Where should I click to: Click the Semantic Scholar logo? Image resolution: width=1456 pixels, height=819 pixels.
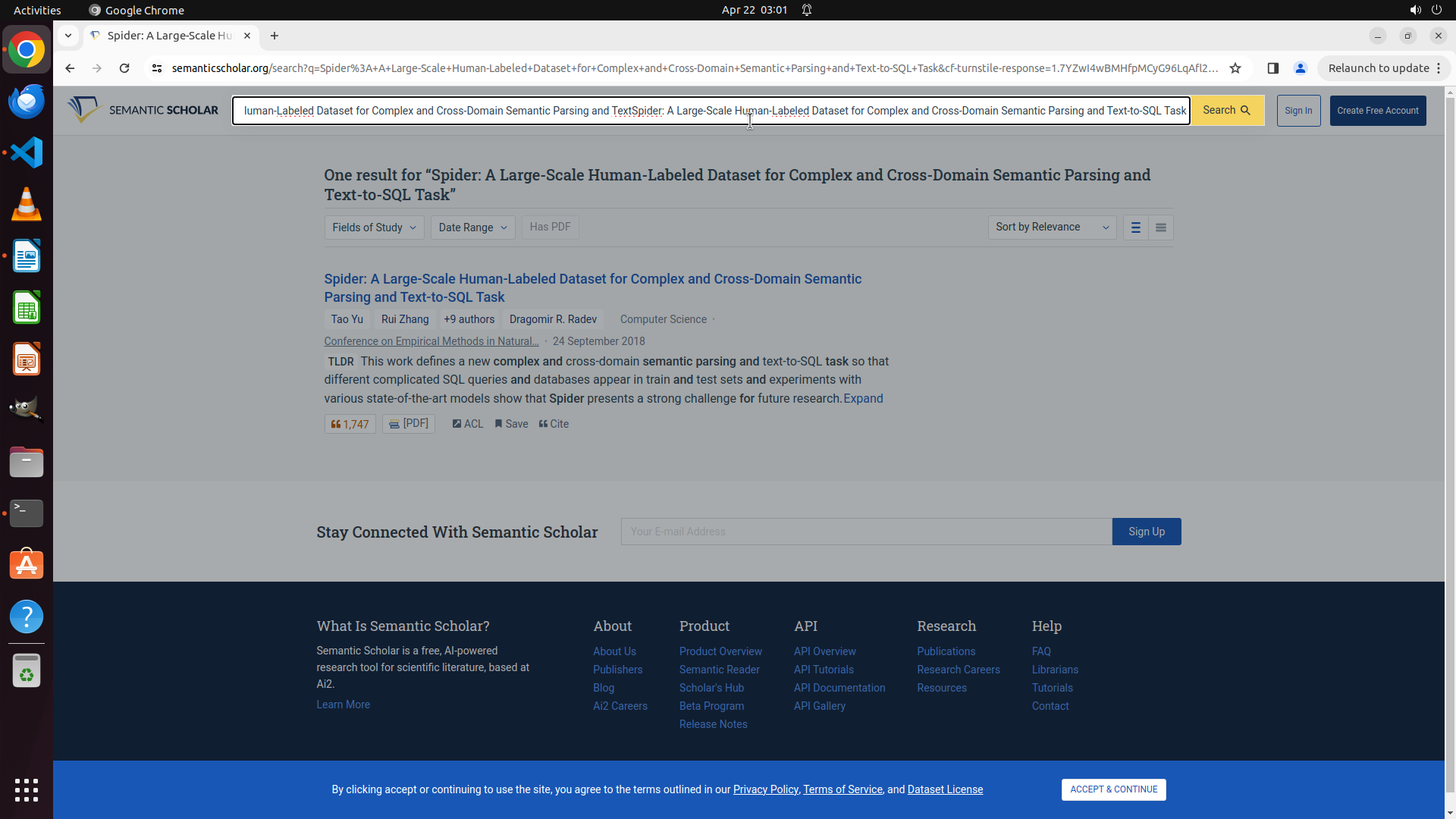point(143,111)
